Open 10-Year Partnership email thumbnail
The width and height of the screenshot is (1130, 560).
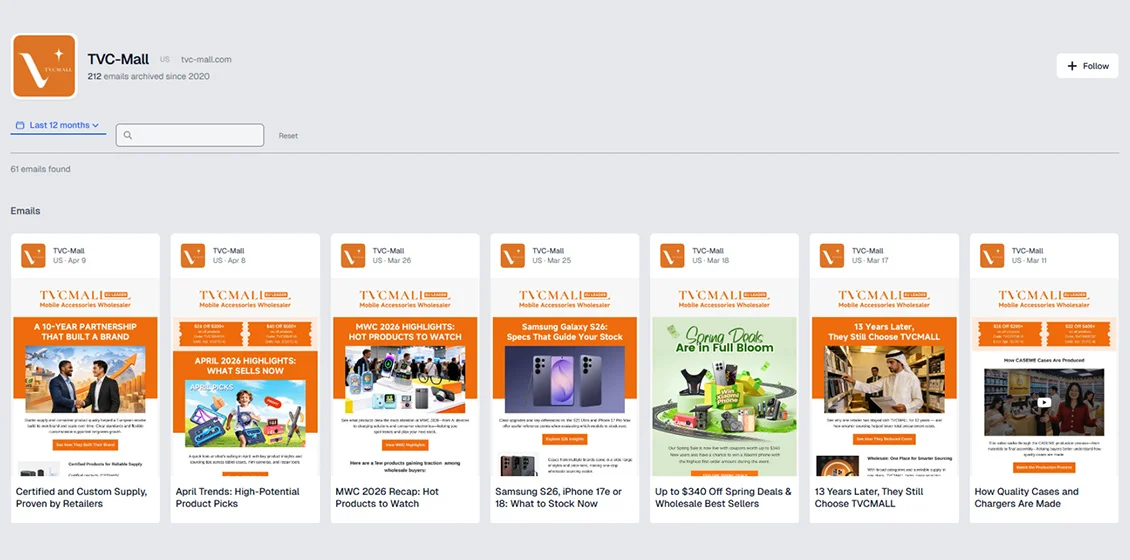(85, 377)
